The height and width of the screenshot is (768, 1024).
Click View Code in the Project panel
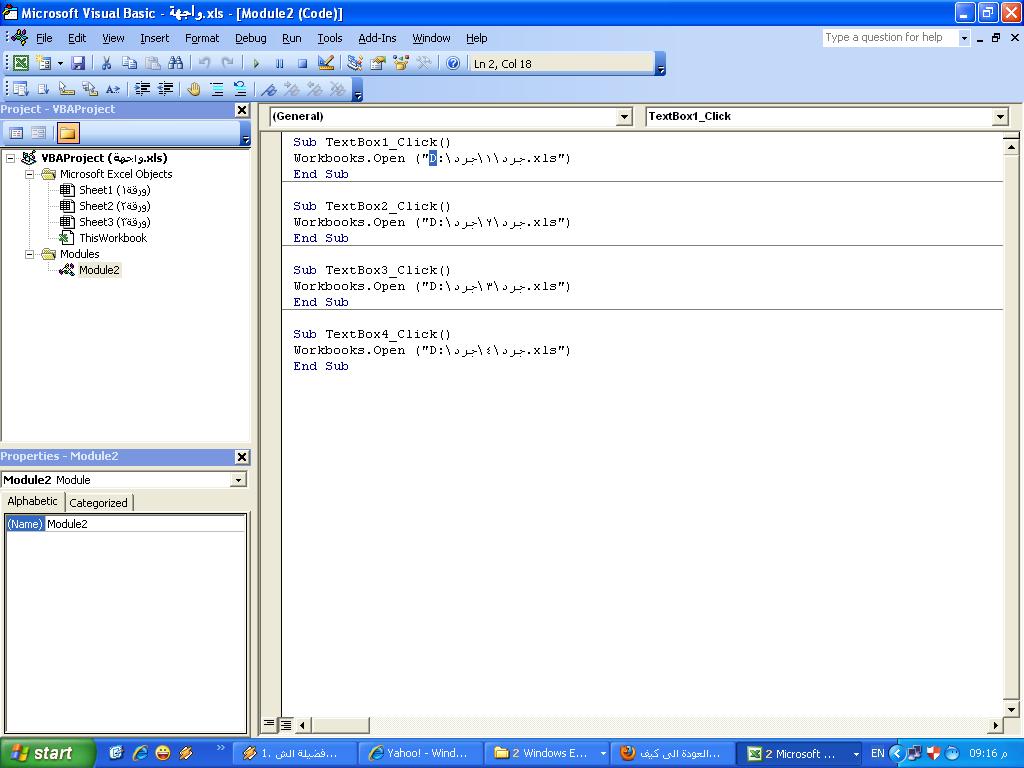(x=16, y=133)
